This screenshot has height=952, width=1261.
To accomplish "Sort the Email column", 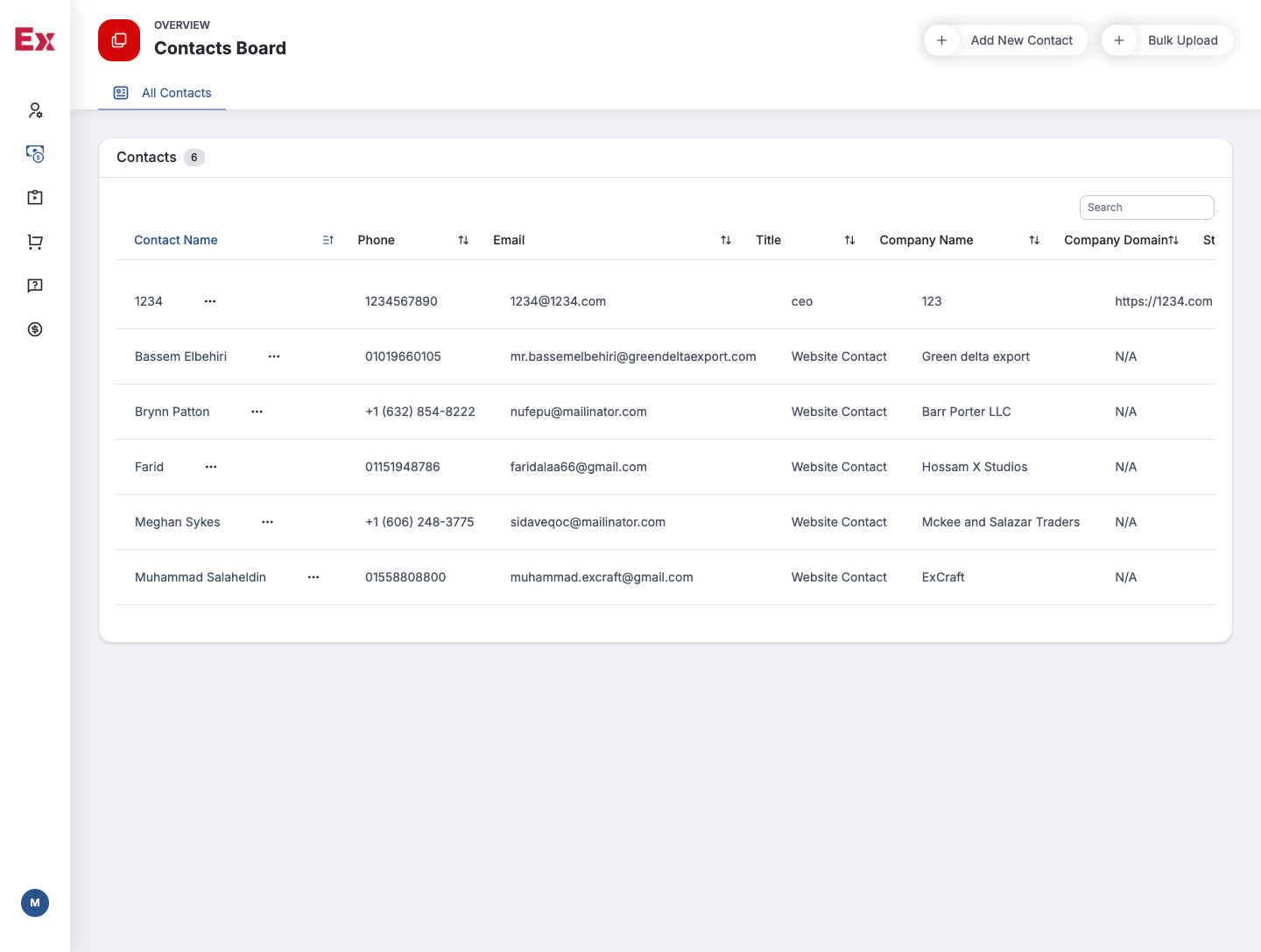I will coord(726,240).
